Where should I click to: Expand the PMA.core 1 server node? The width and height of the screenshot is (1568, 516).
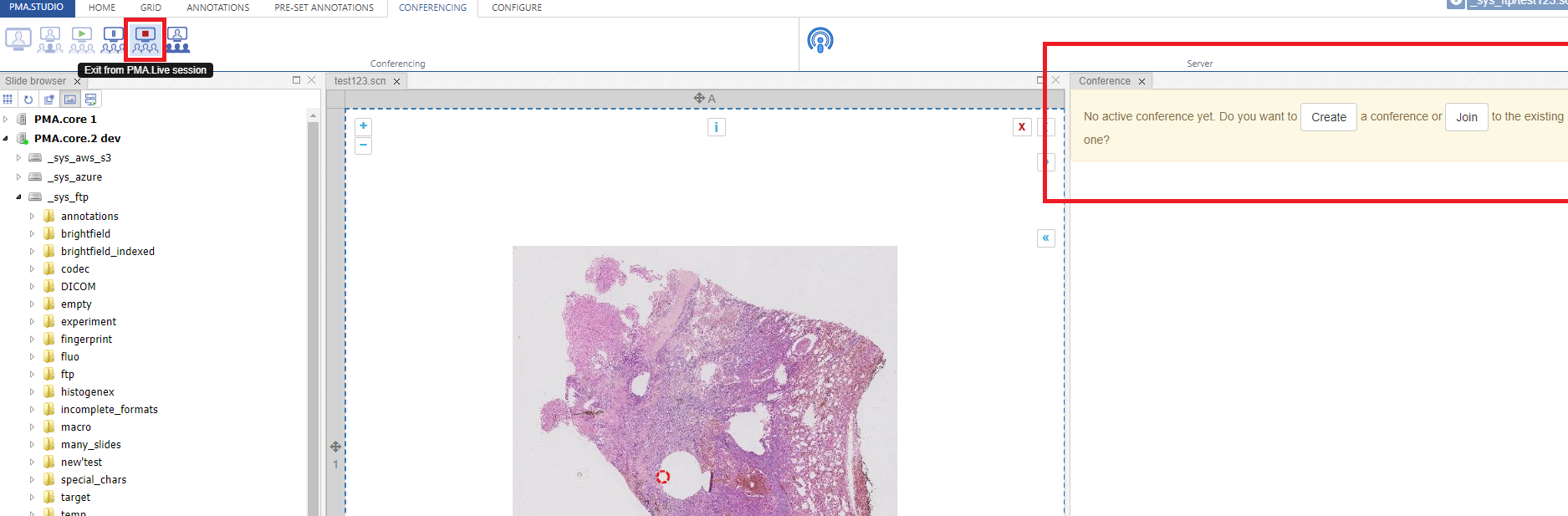coord(6,120)
